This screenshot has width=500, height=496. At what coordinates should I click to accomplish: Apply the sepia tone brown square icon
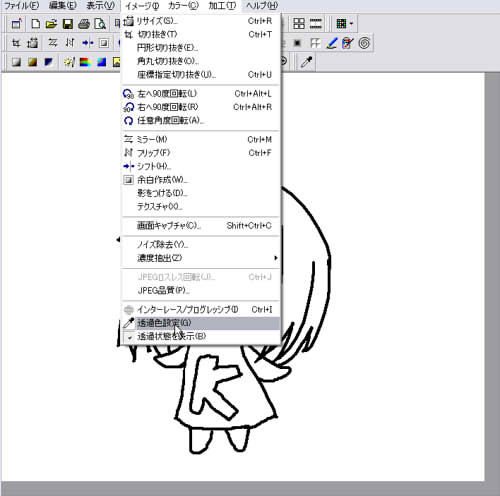[x=32, y=62]
